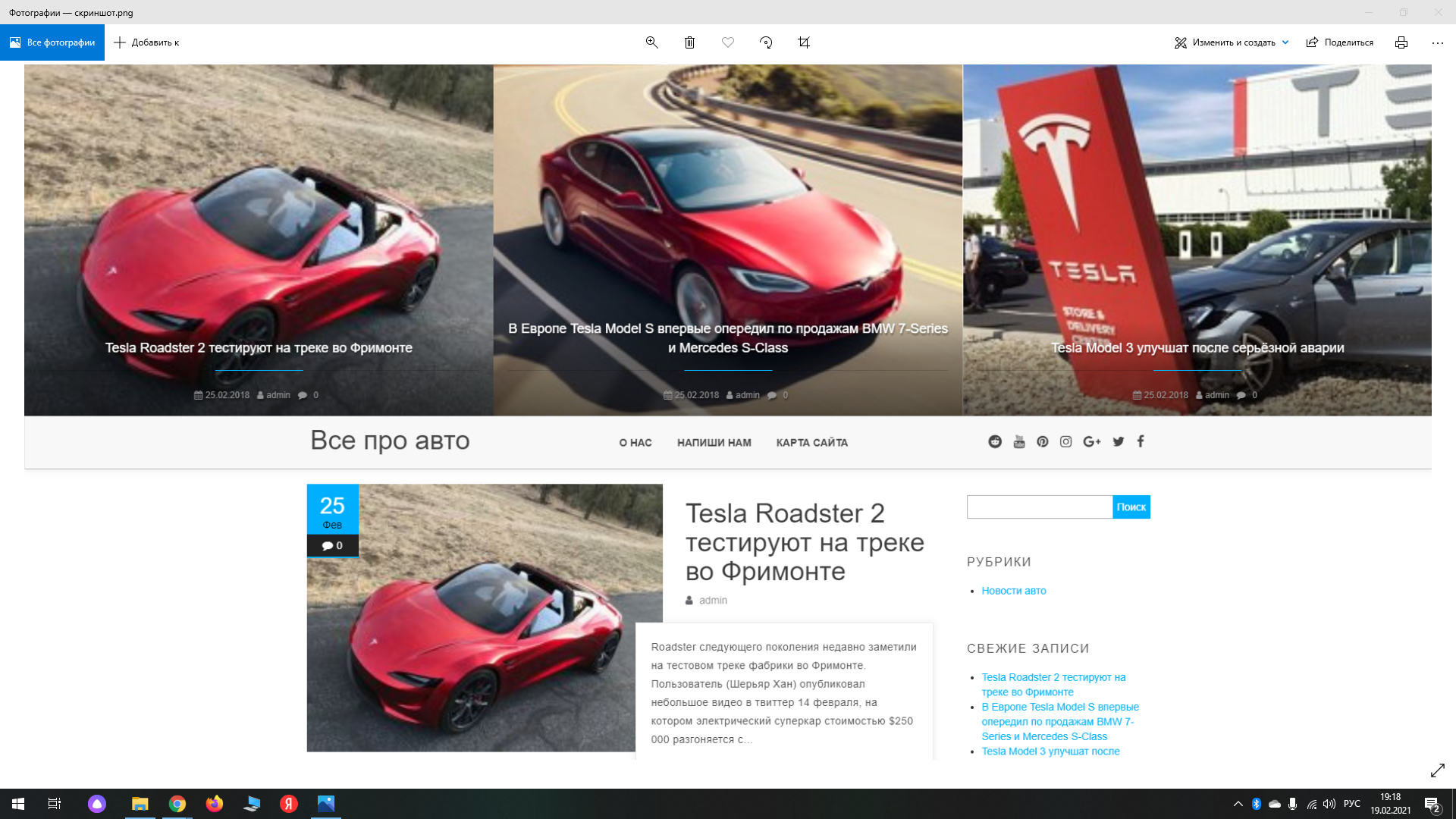Click the 'Все про авто' site title
The image size is (1456, 819).
(x=390, y=441)
